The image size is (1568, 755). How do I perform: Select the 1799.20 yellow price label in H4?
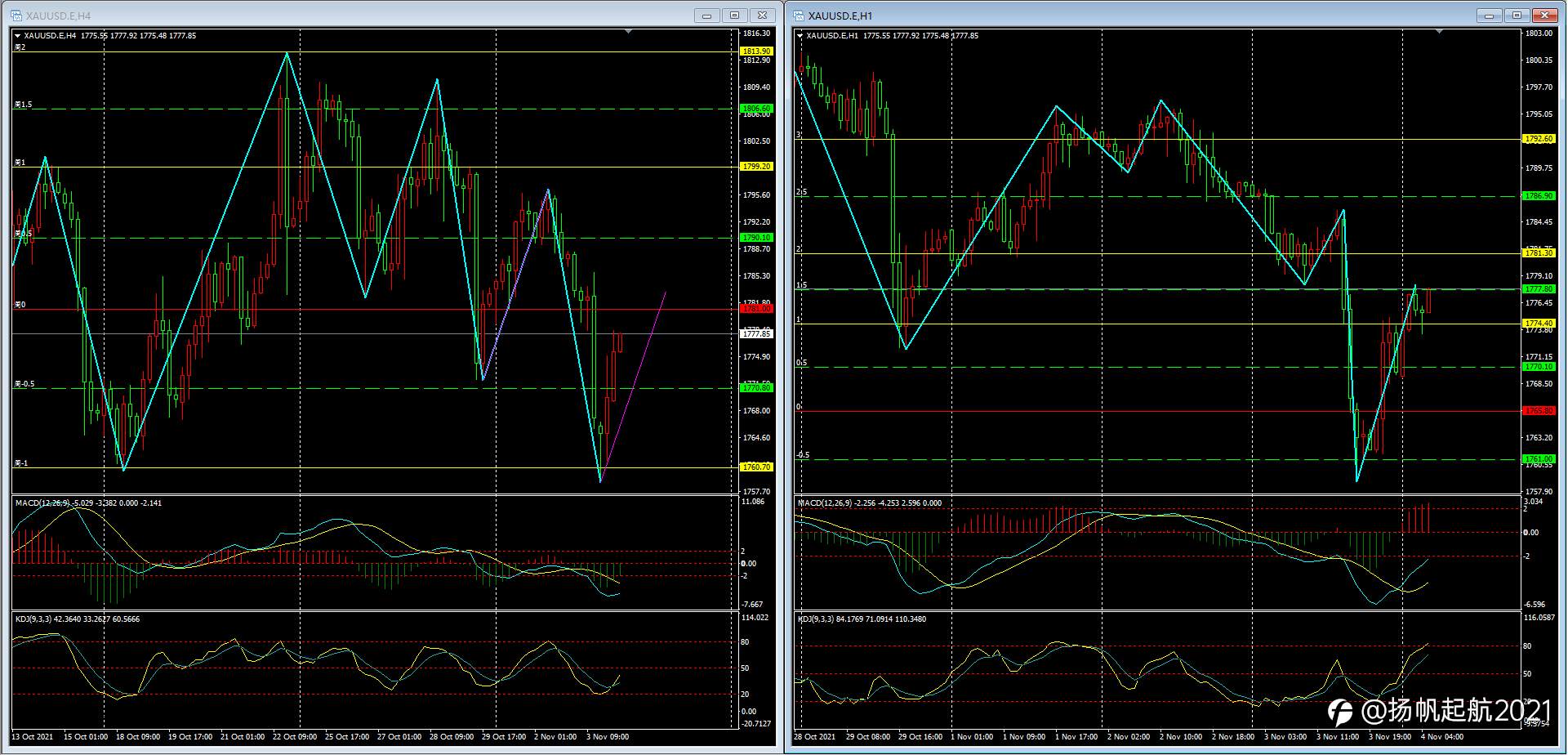pyautogui.click(x=755, y=167)
